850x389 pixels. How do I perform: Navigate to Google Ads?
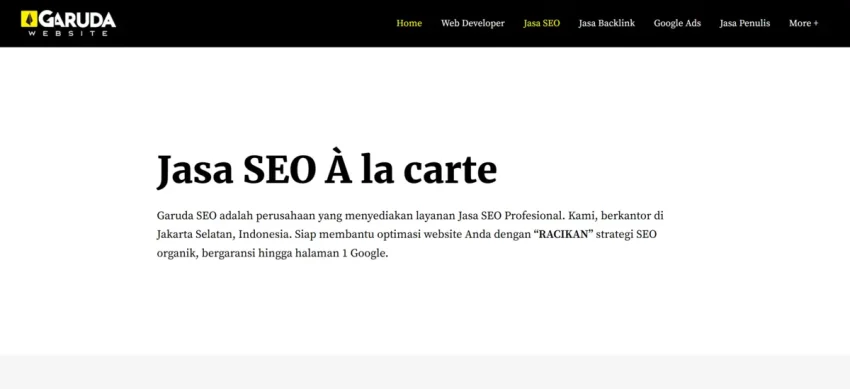coord(677,23)
